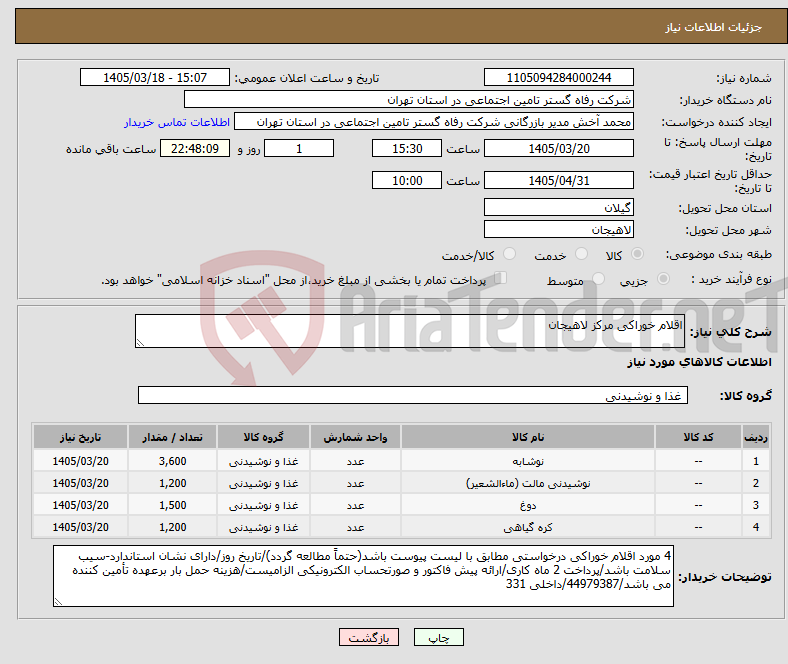Click the validity time field 10:00
The image size is (788, 664).
point(407,180)
